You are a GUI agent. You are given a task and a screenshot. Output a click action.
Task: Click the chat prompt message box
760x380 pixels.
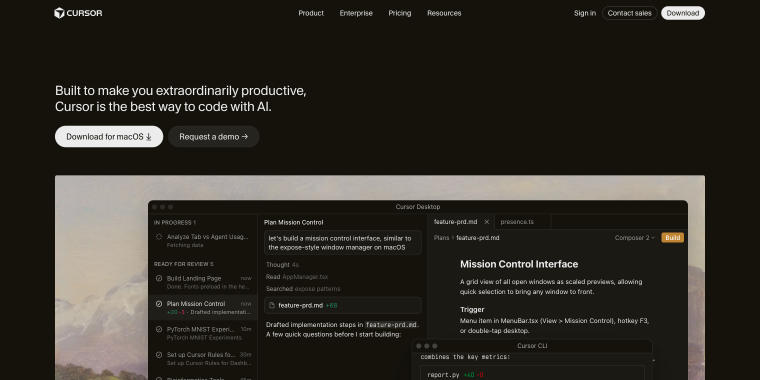(343, 242)
